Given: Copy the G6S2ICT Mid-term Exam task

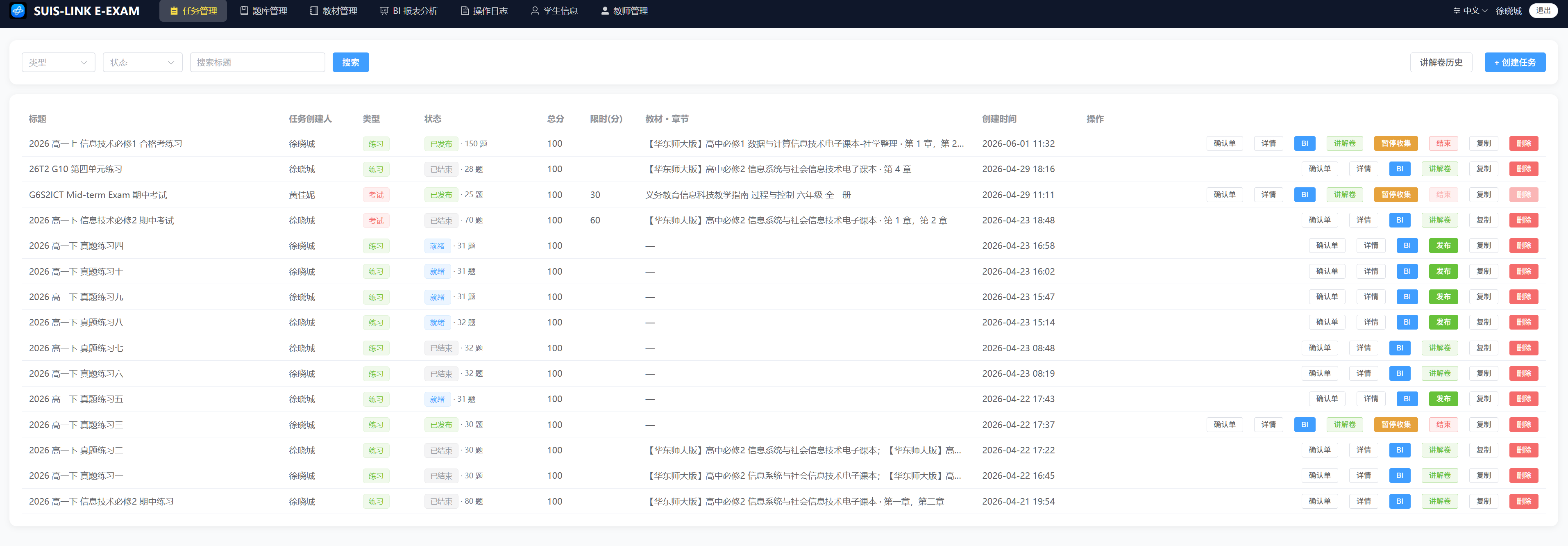Looking at the screenshot, I should click(1483, 195).
